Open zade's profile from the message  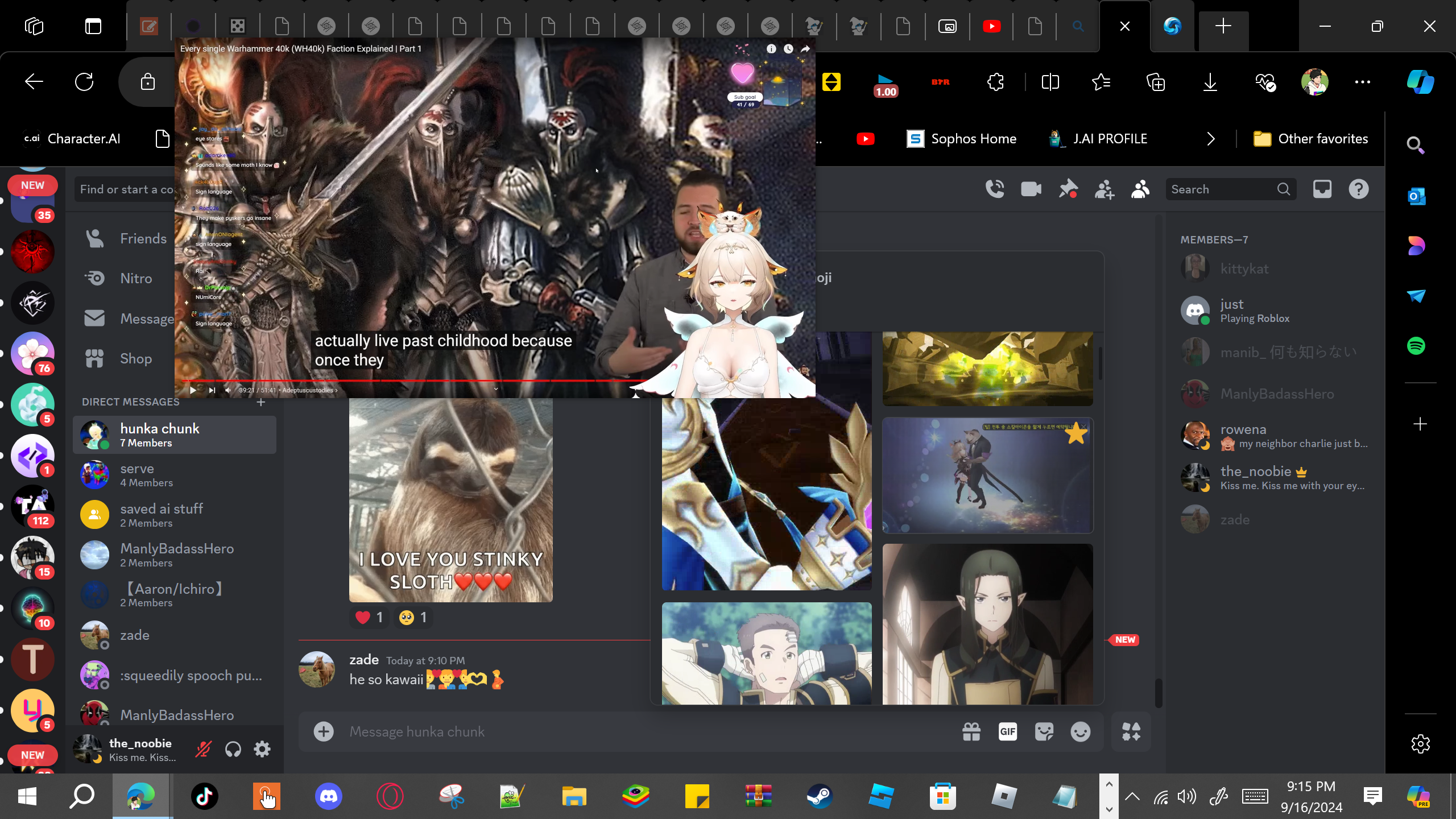click(317, 669)
